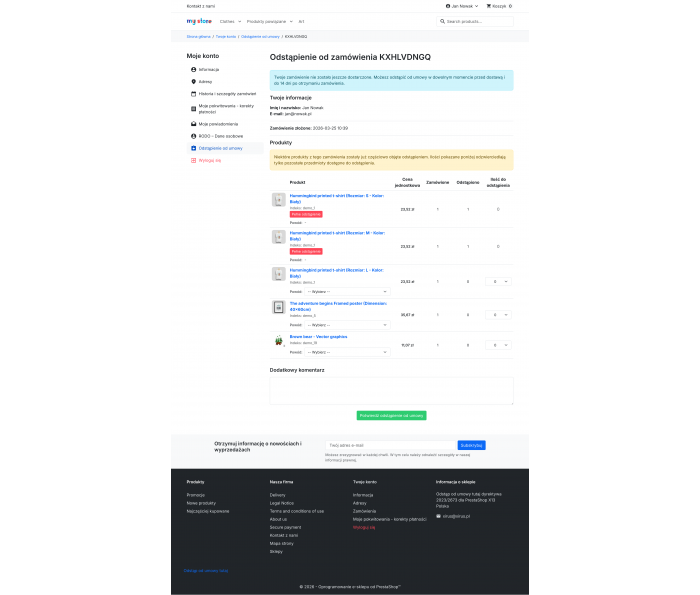The height and width of the screenshot is (595, 700).
Task: Click the Informacje icon in sidebar
Action: (193, 69)
